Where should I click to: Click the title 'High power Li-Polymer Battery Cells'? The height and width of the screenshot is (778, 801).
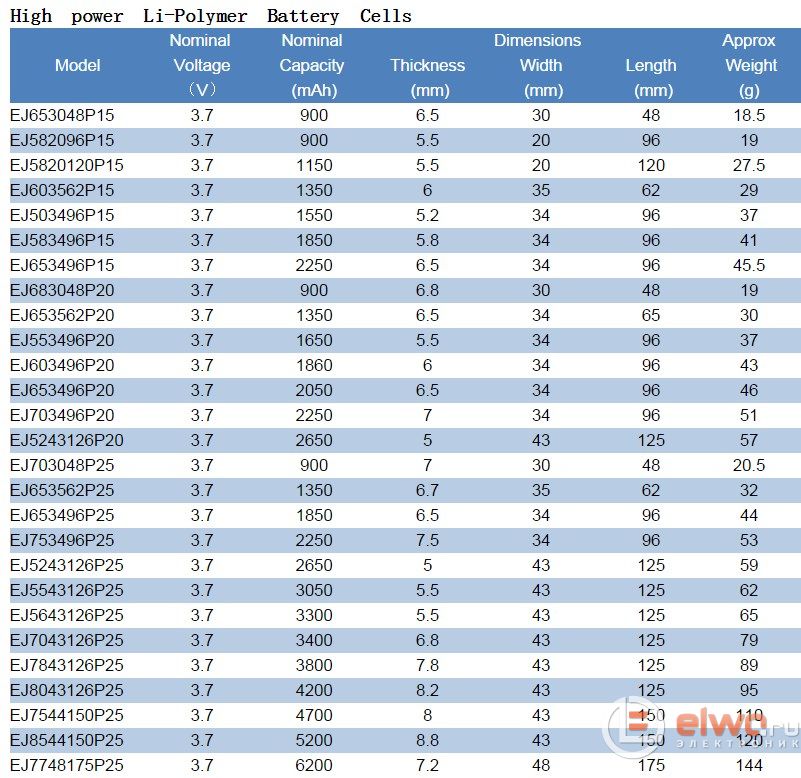pyautogui.click(x=211, y=15)
